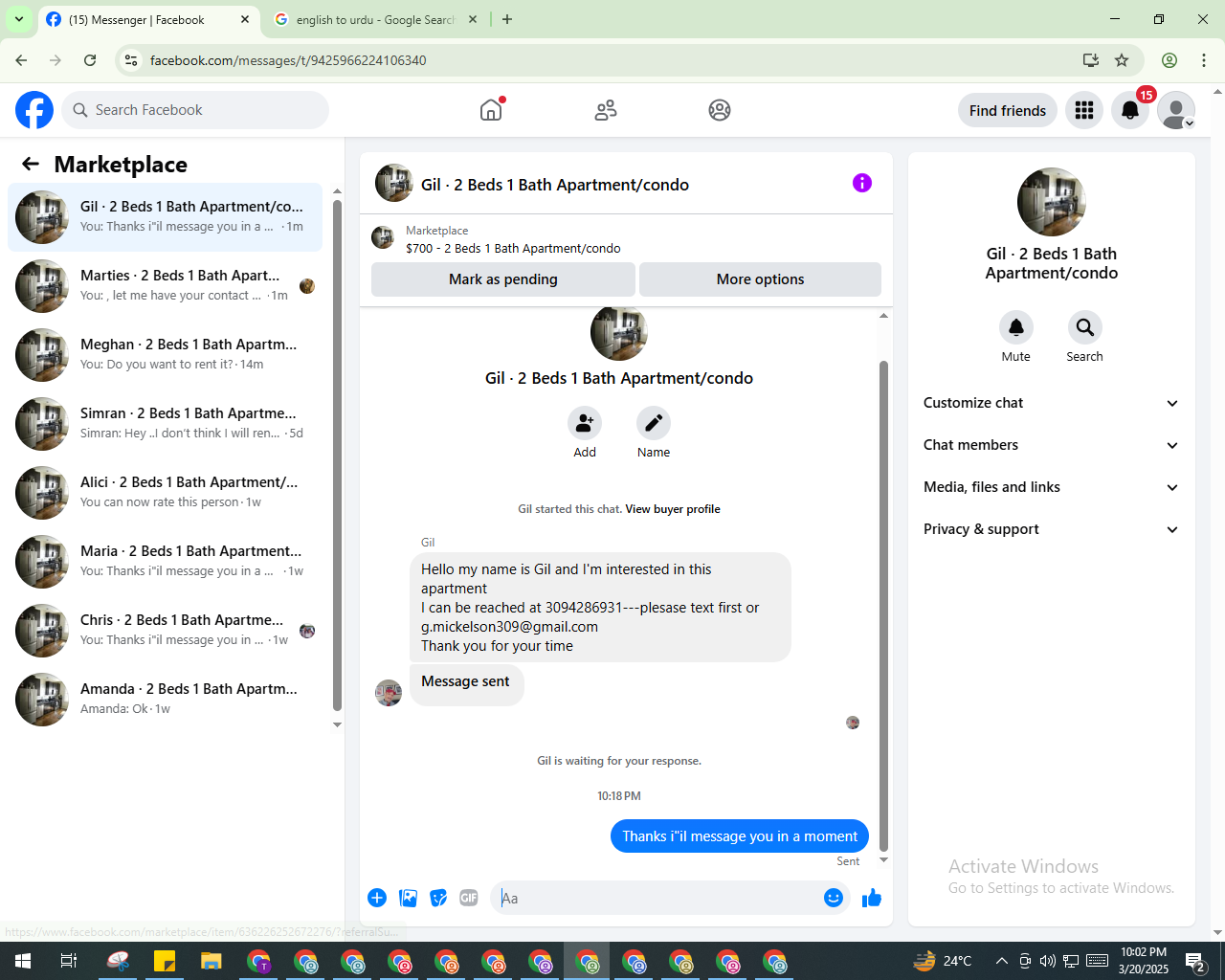
Task: Open Windows notification center icon
Action: [1195, 961]
